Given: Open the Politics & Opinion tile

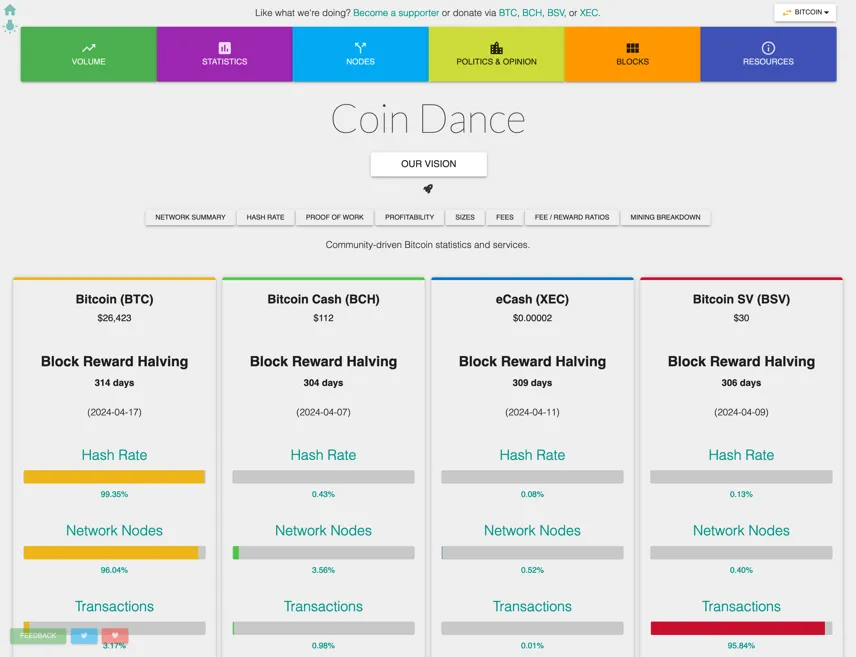Looking at the screenshot, I should 496,55.
